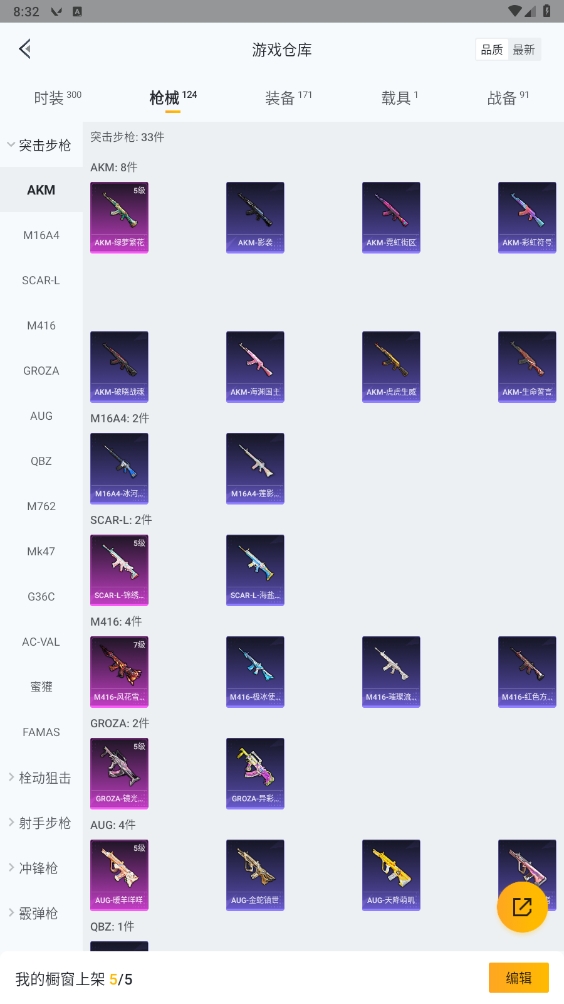
Task: Open the GROZA-异彩 skin card
Action: (255, 773)
